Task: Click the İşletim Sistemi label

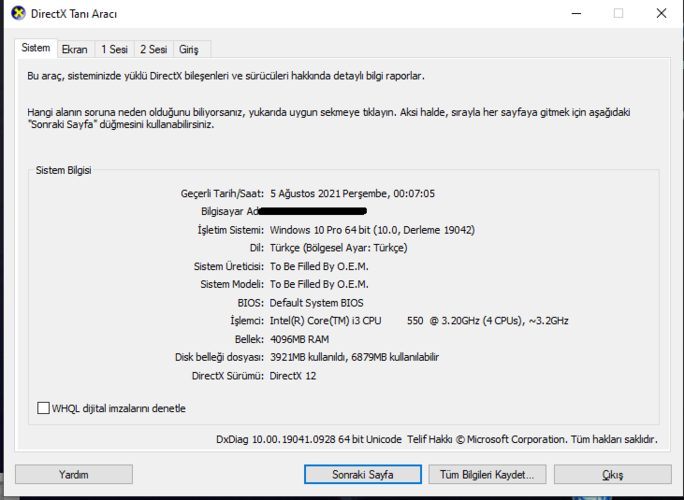Action: (230, 230)
